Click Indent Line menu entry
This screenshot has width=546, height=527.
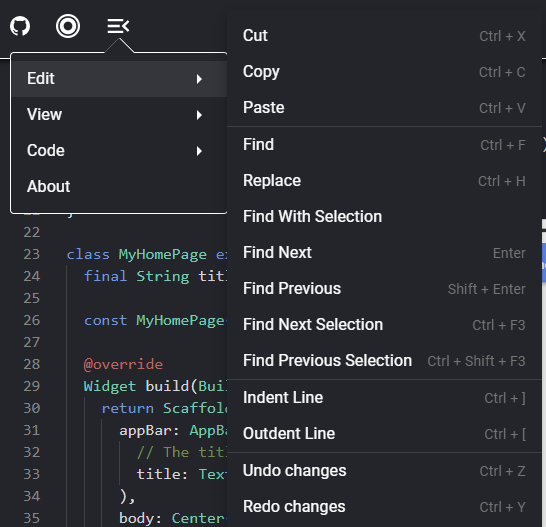click(384, 398)
